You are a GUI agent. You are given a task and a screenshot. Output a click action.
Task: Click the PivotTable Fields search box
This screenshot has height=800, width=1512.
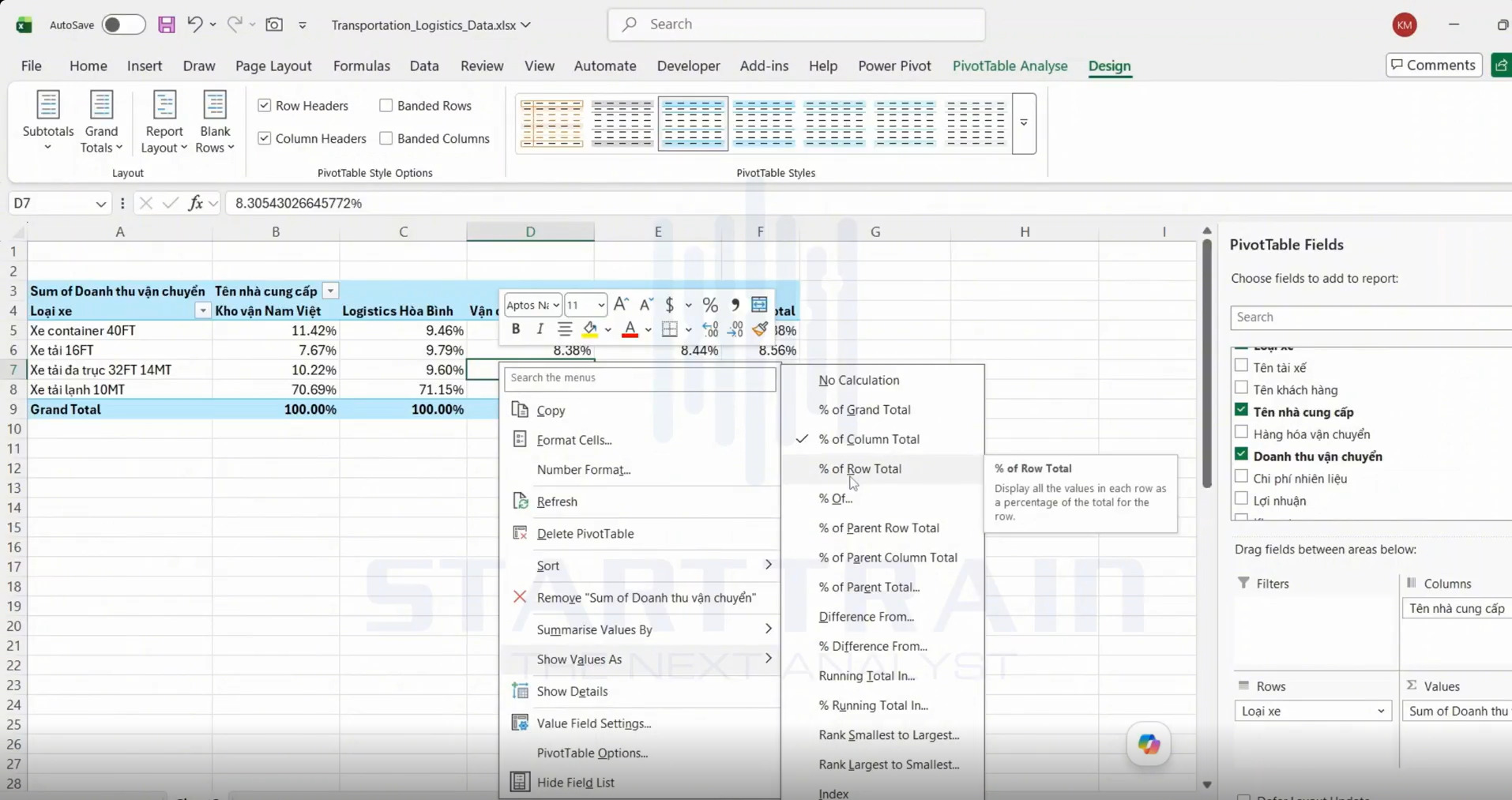(x=1371, y=317)
